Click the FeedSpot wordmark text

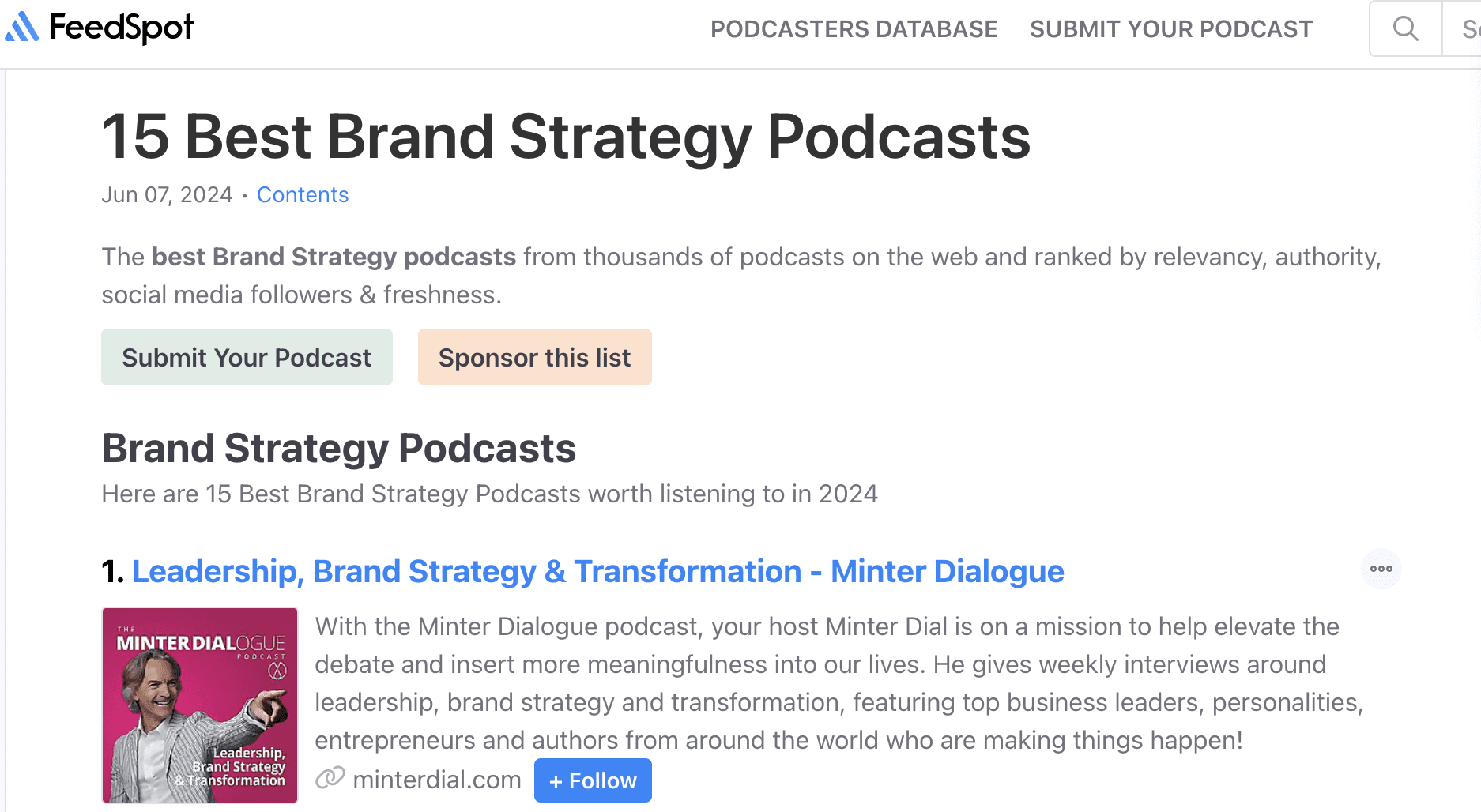pyautogui.click(x=122, y=28)
